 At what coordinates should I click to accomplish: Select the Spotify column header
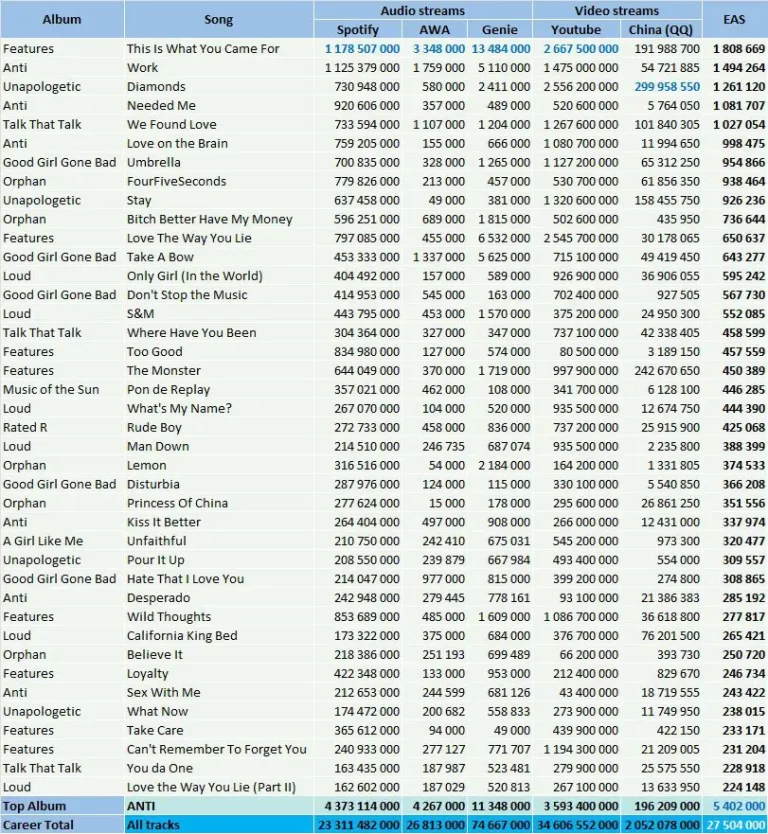click(x=357, y=29)
